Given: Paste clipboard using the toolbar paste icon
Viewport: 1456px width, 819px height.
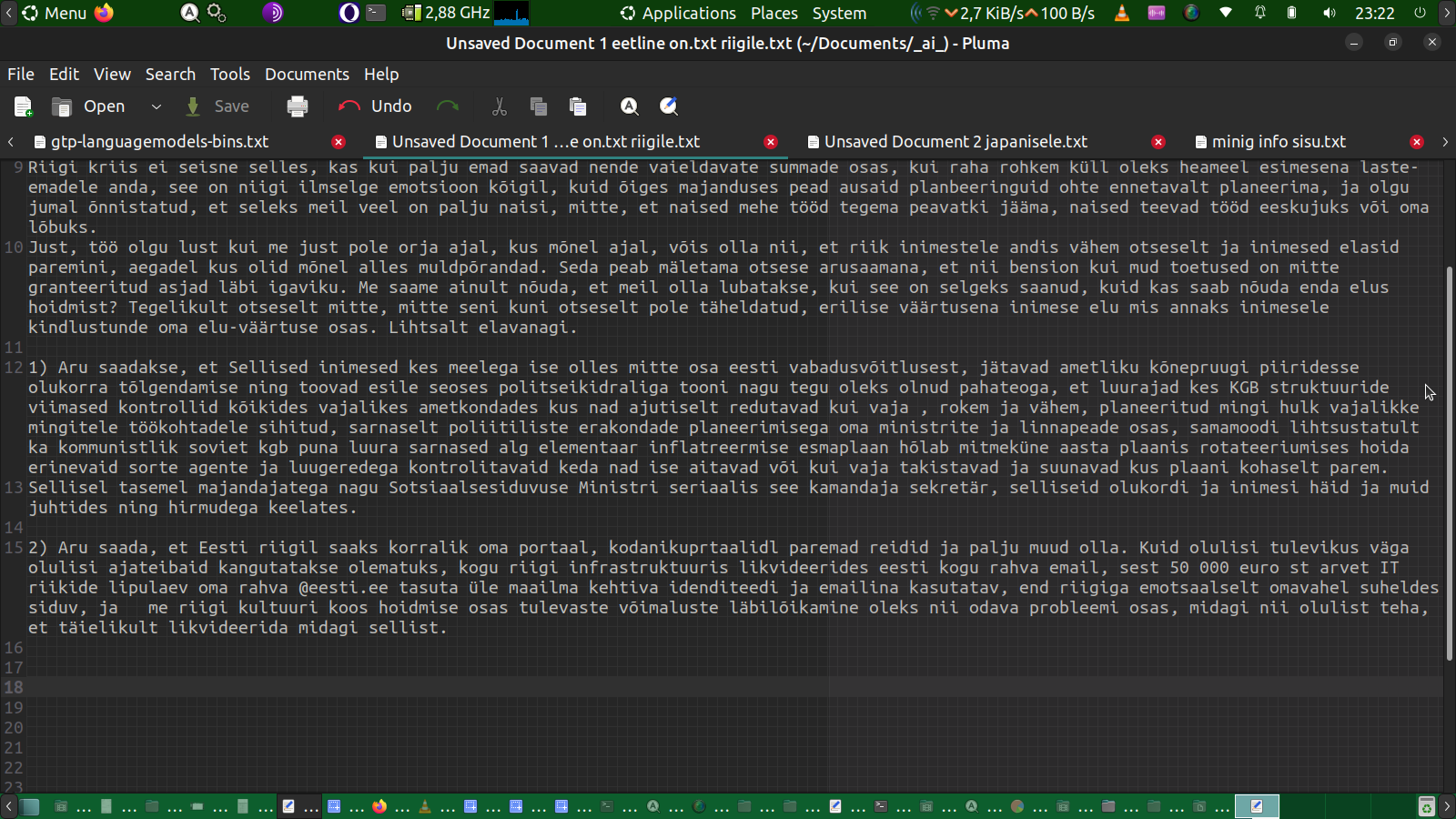Looking at the screenshot, I should 578,106.
